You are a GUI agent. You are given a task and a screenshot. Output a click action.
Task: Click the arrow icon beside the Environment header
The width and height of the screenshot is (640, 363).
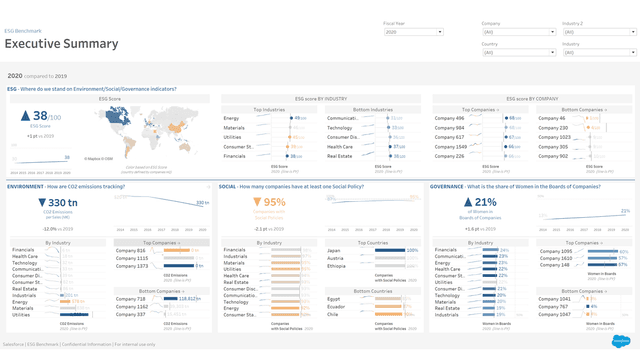click(208, 187)
